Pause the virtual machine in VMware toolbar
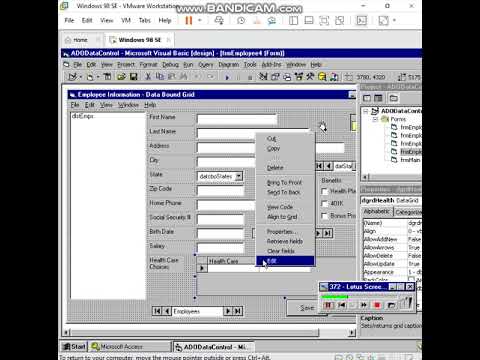Screen dimensions: 480x360 coord(189,20)
